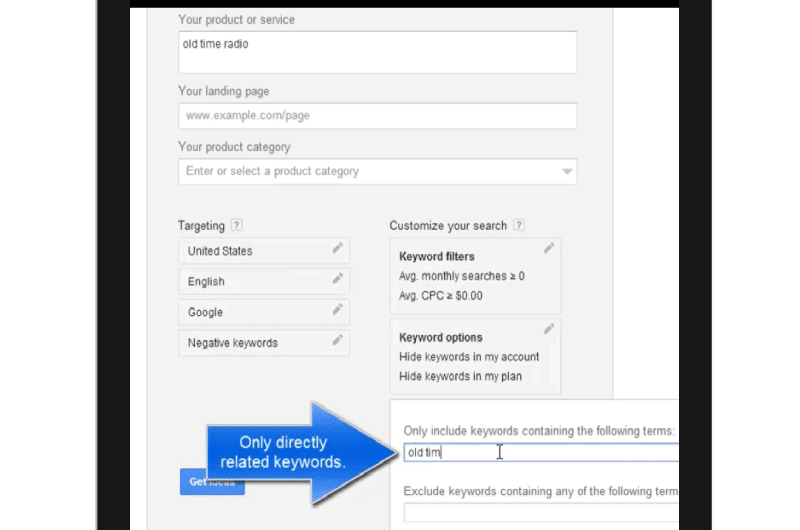Image resolution: width=800 pixels, height=530 pixels.
Task: Edit the Google network pencil icon
Action: (x=337, y=309)
